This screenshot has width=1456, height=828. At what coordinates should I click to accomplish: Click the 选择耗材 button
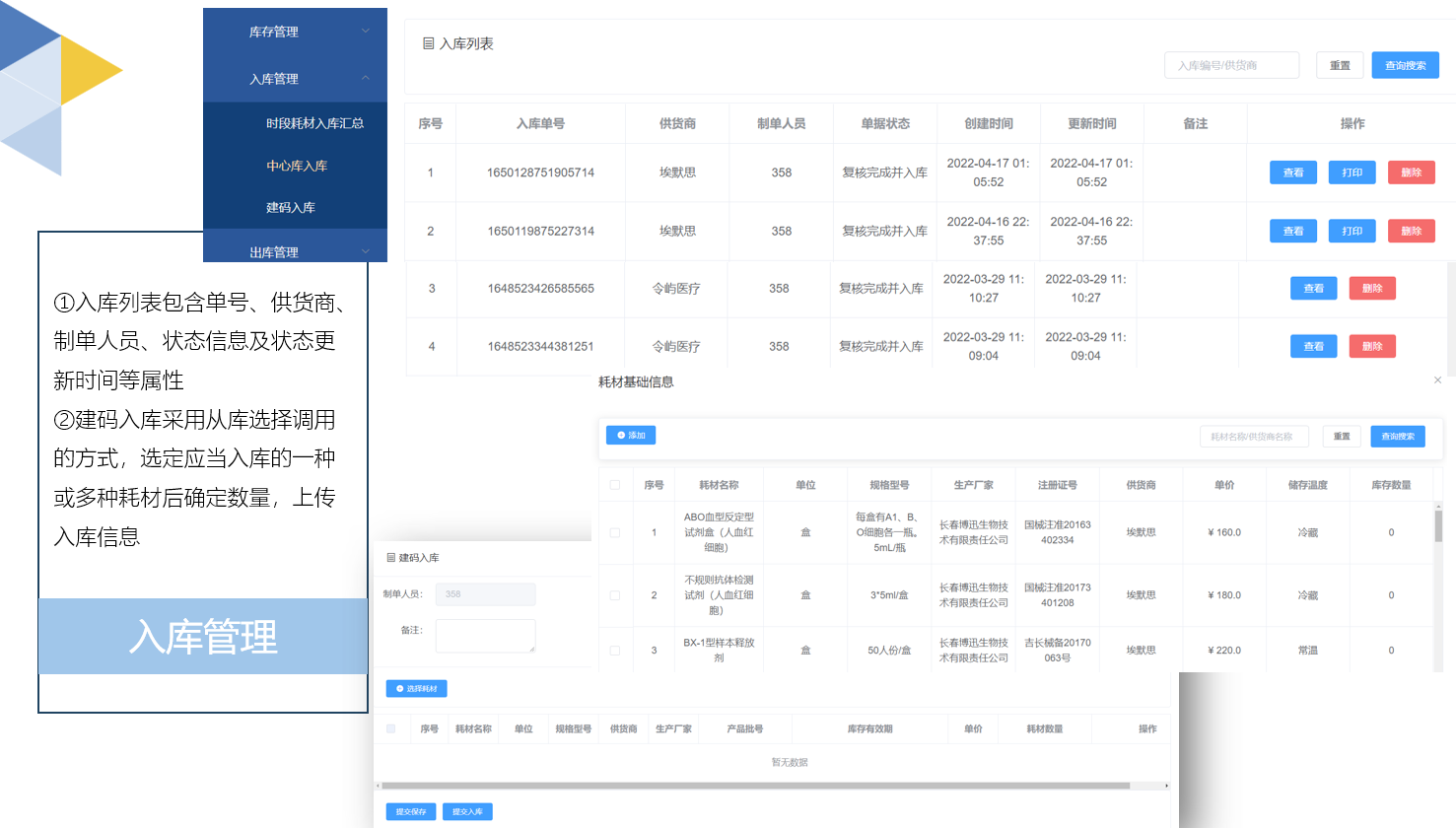[417, 689]
